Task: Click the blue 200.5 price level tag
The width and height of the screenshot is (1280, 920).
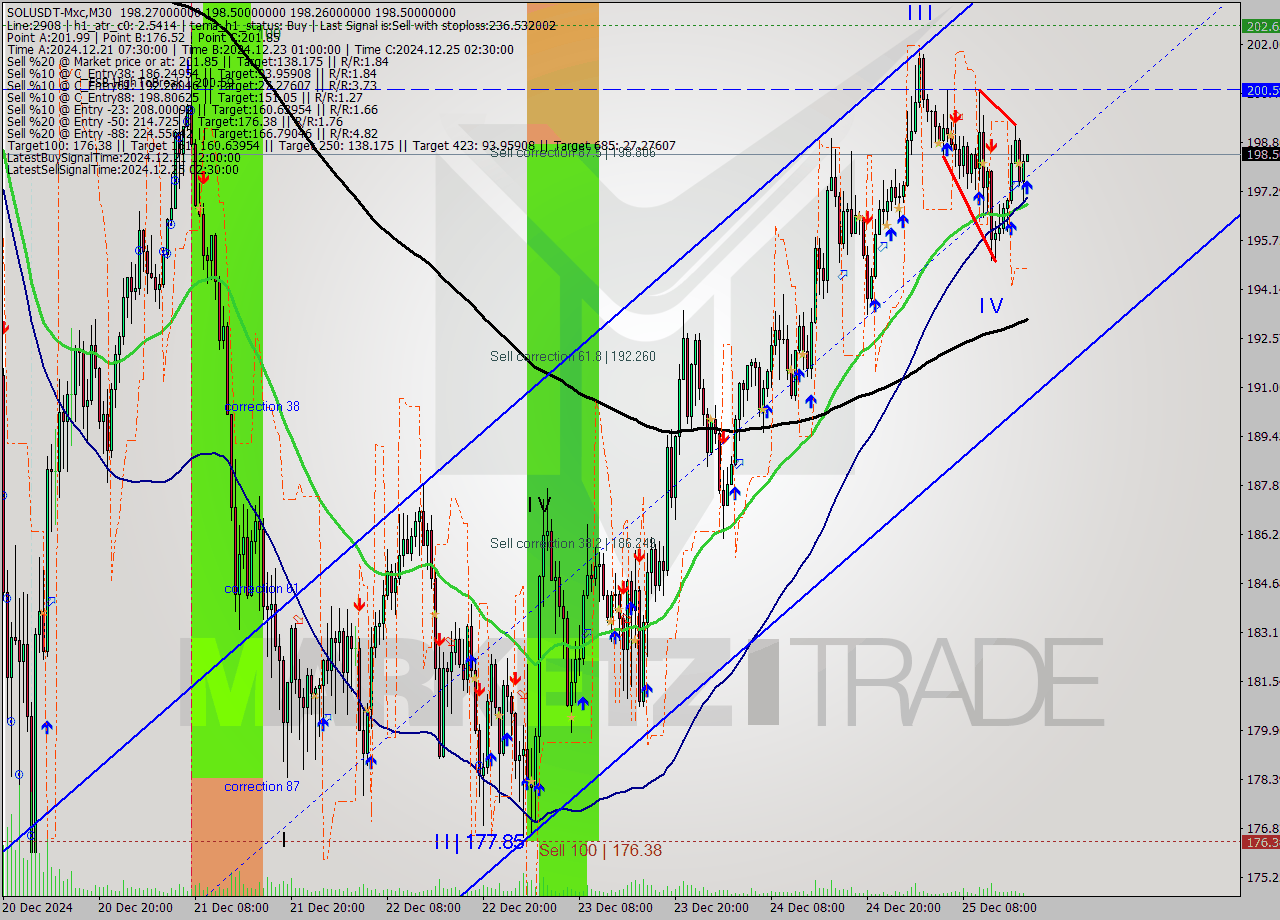Action: pos(1260,90)
